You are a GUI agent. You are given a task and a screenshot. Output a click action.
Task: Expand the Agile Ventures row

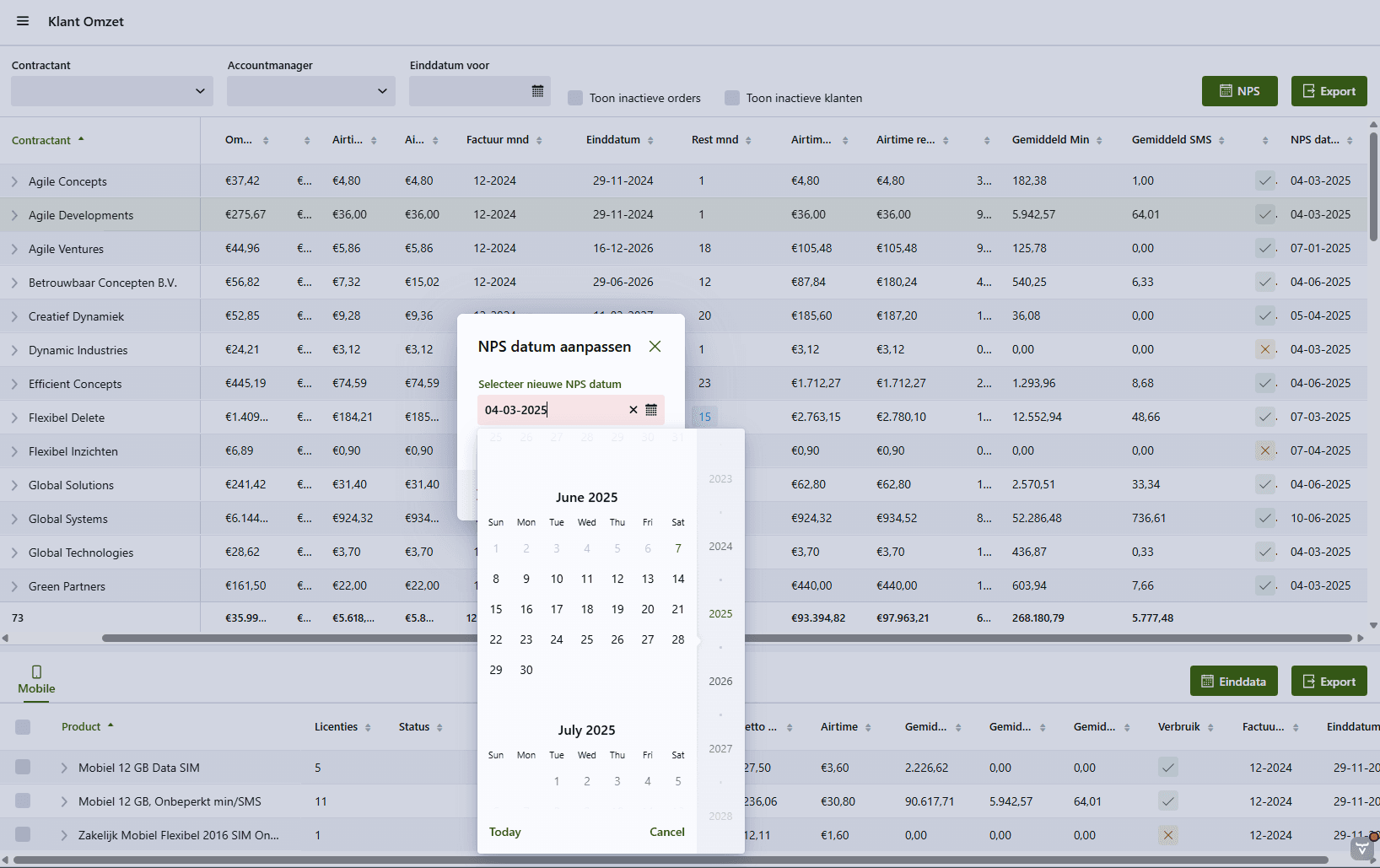(x=14, y=249)
